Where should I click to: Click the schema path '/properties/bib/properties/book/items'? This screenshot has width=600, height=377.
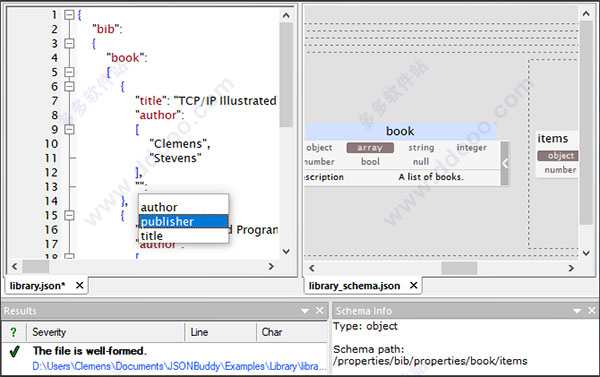pyautogui.click(x=430, y=361)
